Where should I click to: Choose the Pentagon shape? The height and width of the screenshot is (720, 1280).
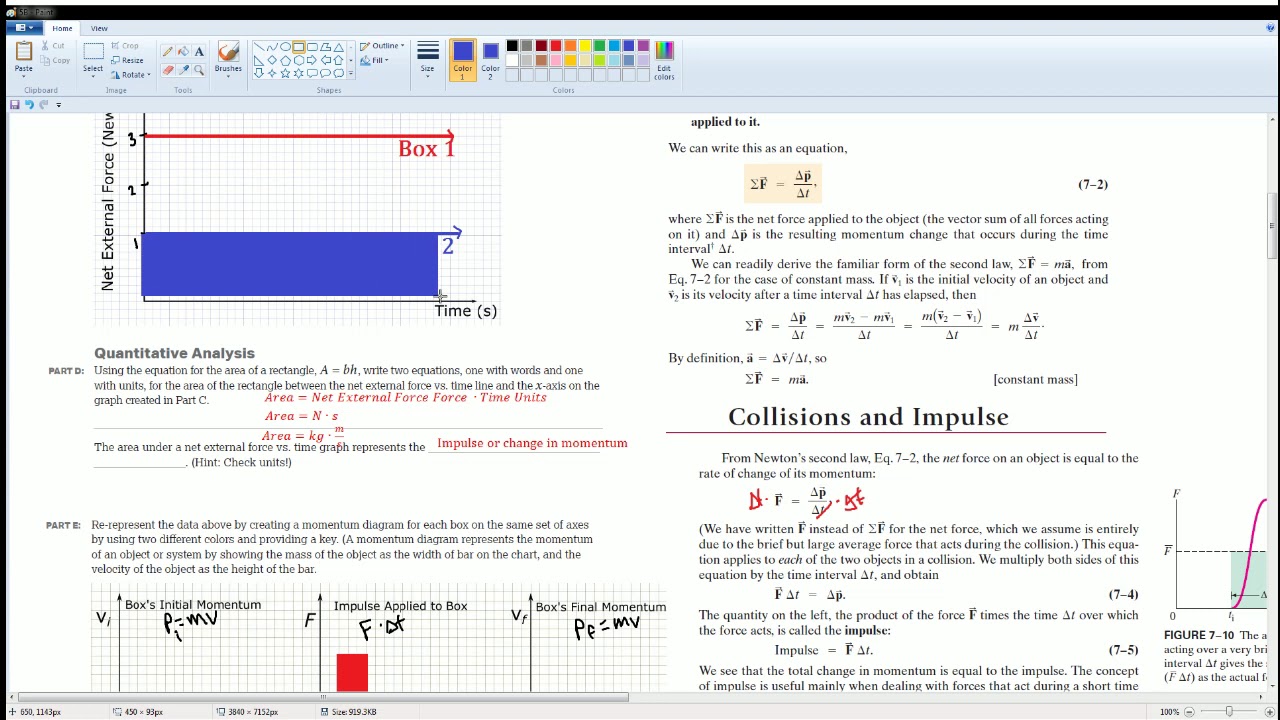(285, 60)
